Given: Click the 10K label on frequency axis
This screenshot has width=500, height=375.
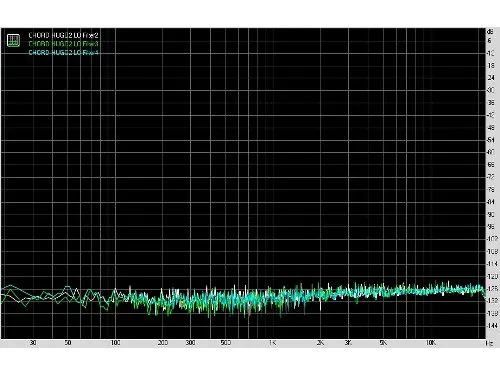Looking at the screenshot, I should point(431,343).
